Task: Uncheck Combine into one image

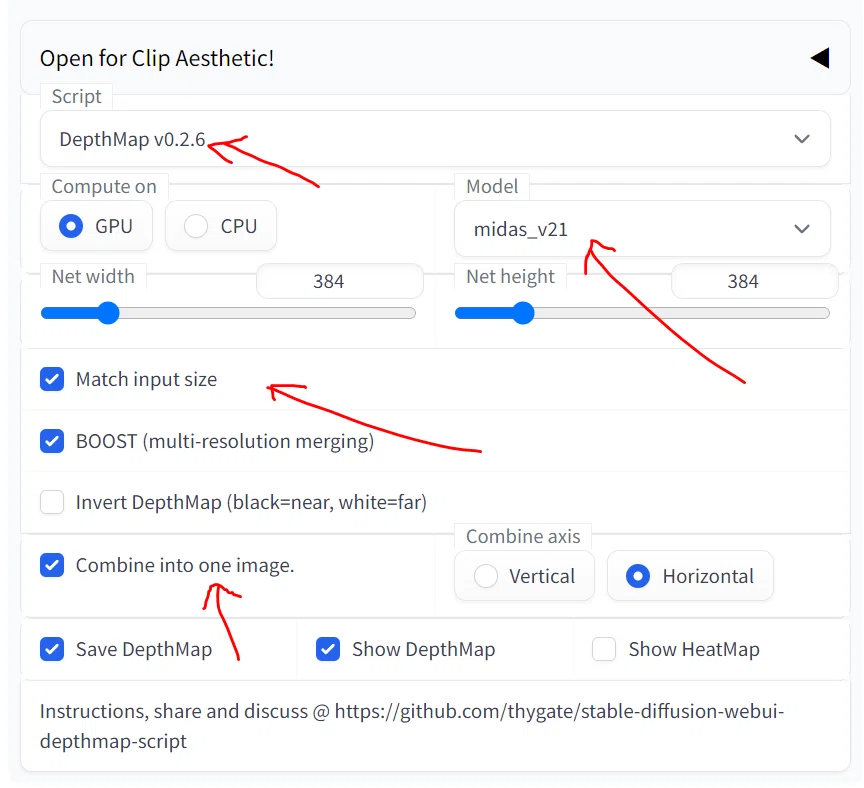Action: [52, 565]
